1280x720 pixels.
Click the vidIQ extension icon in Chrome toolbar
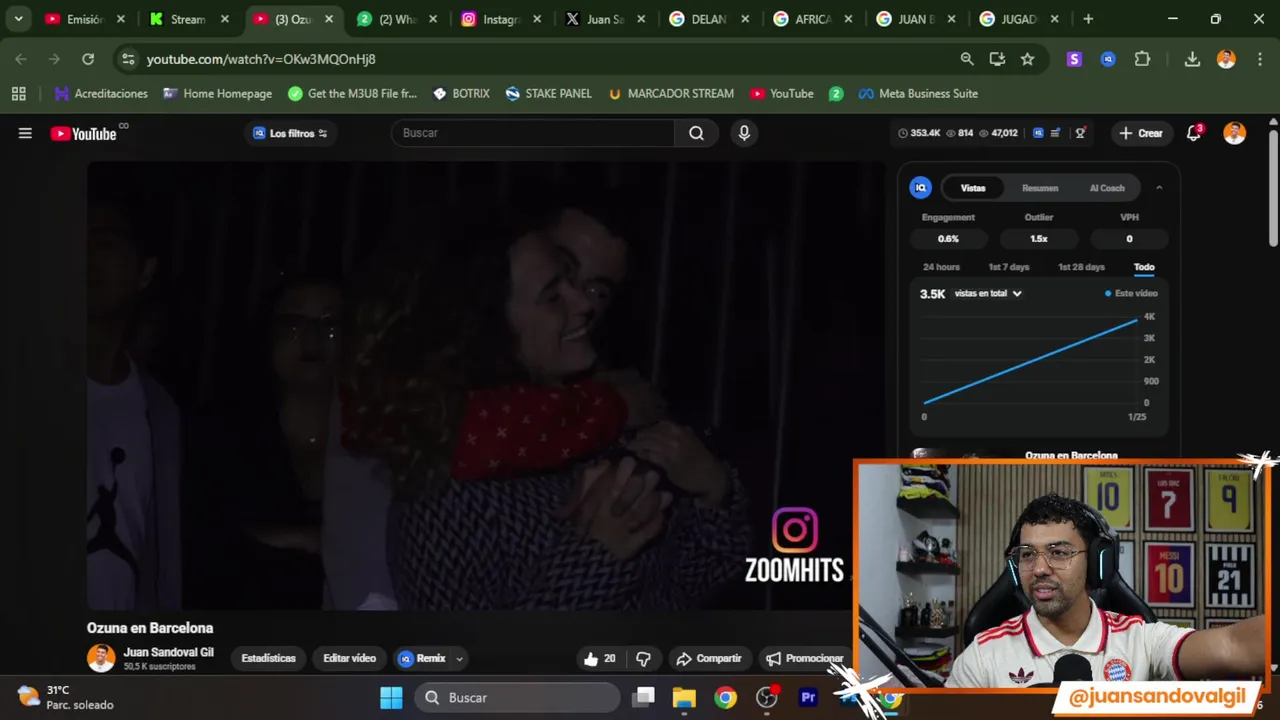(1108, 59)
